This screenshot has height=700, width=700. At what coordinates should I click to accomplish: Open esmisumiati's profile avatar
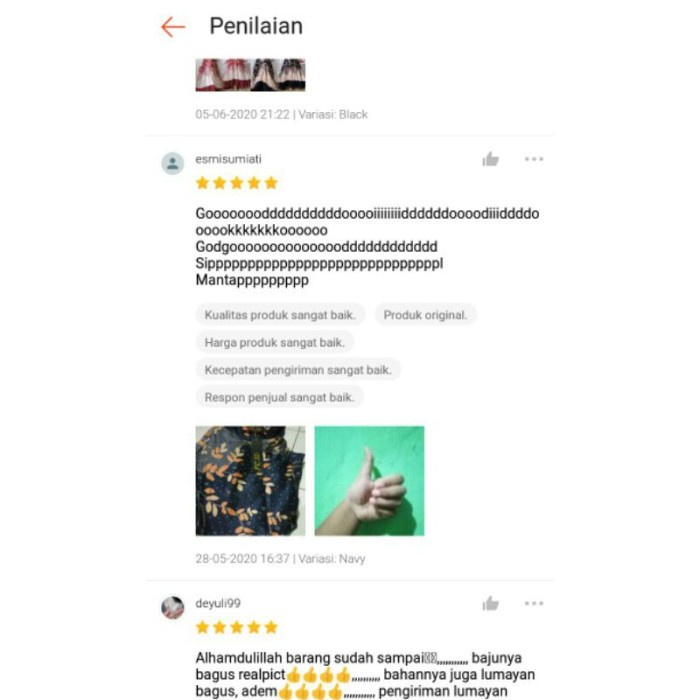172,163
